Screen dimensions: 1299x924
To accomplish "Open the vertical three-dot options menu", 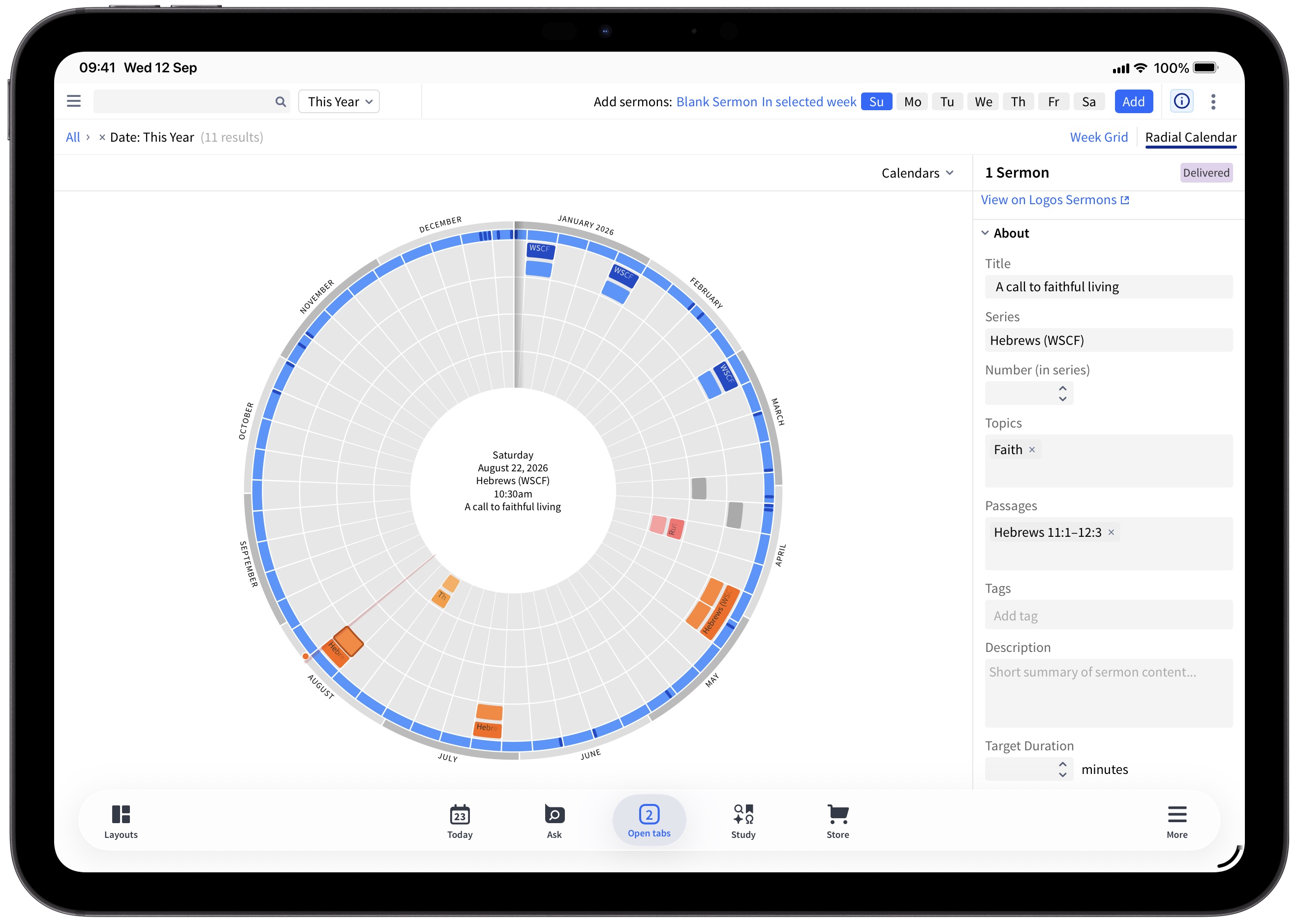I will [x=1213, y=102].
